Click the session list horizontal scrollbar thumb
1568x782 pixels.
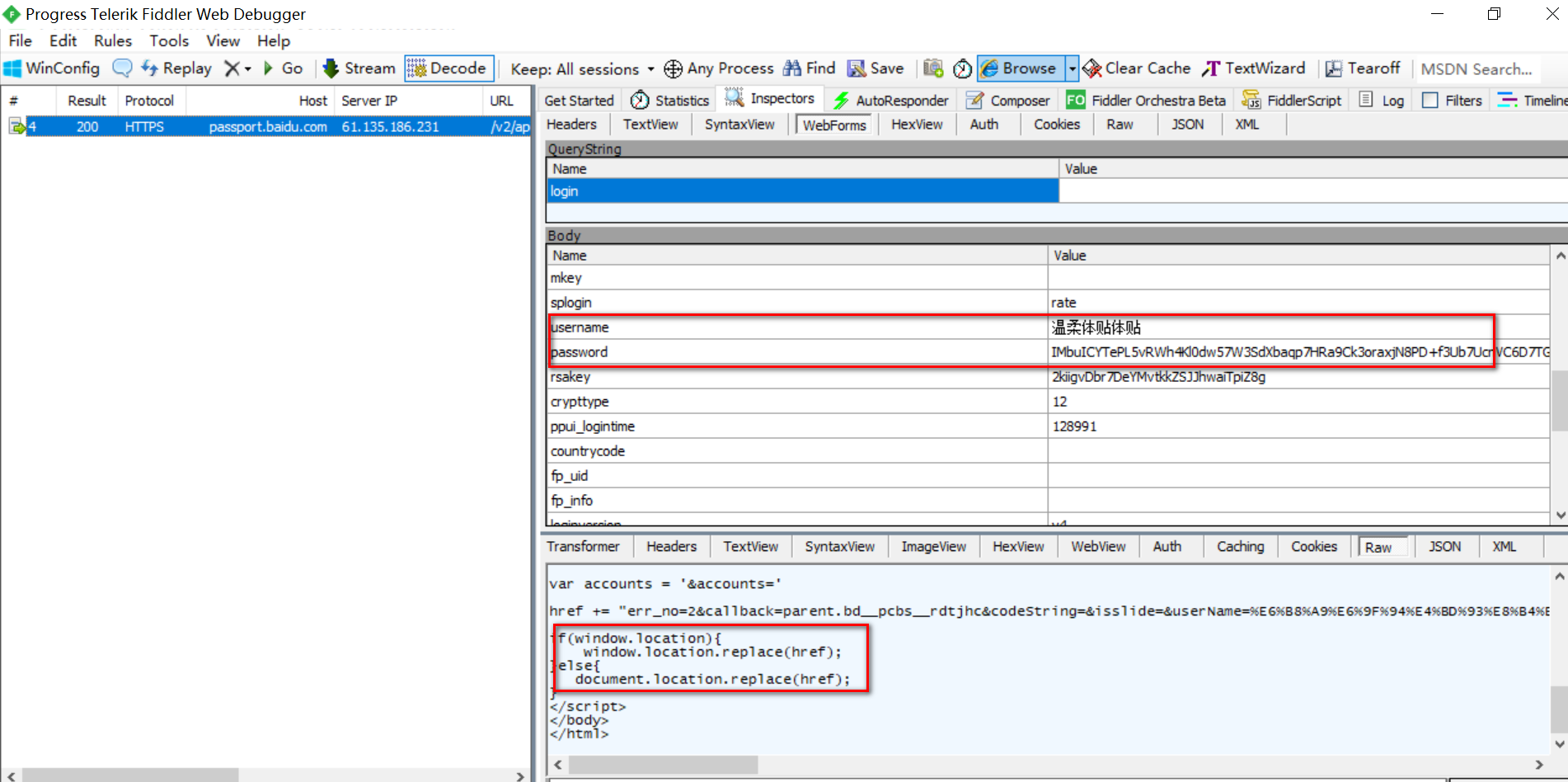coord(130,776)
